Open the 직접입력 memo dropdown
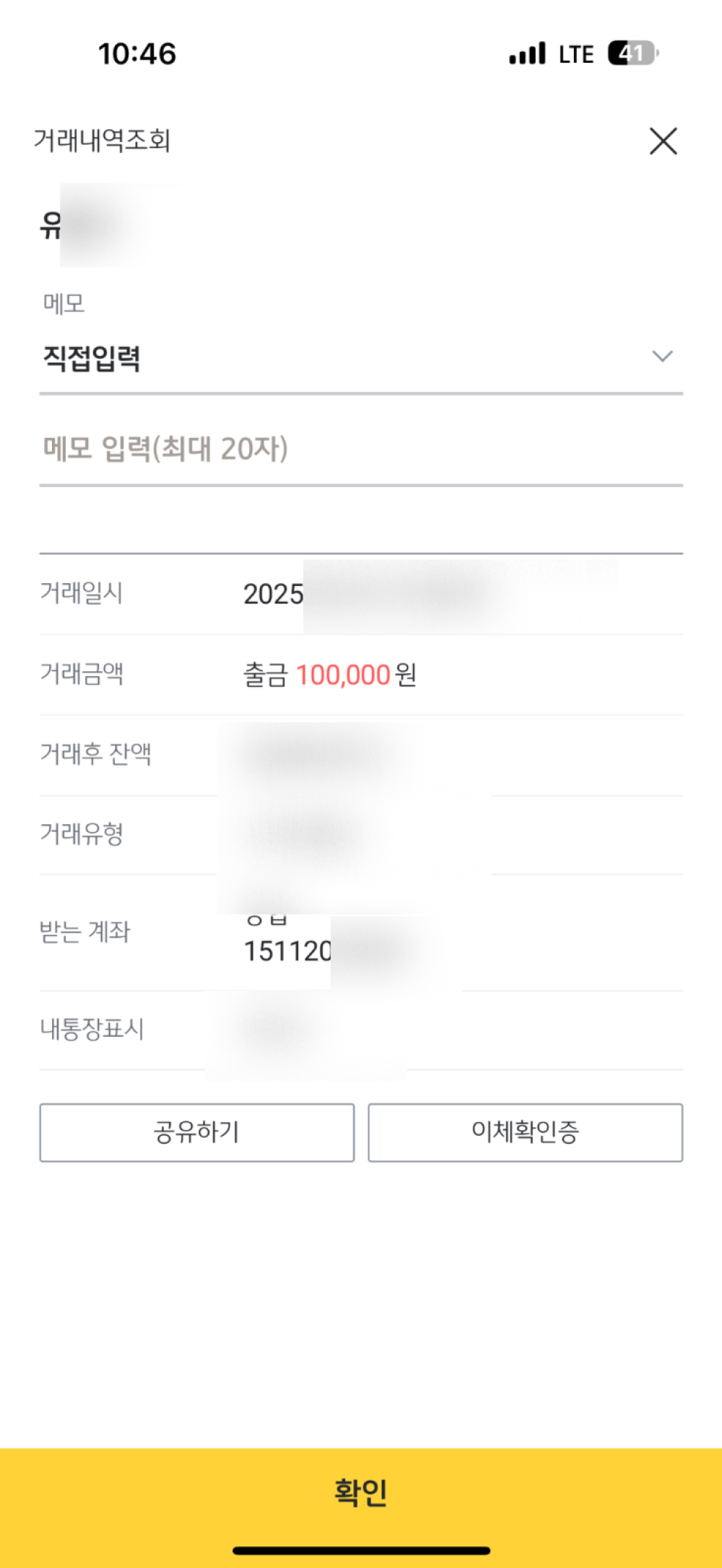 pos(92,358)
